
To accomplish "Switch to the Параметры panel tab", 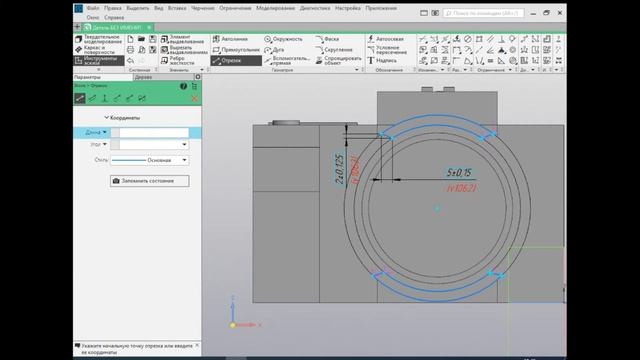I will (x=103, y=77).
